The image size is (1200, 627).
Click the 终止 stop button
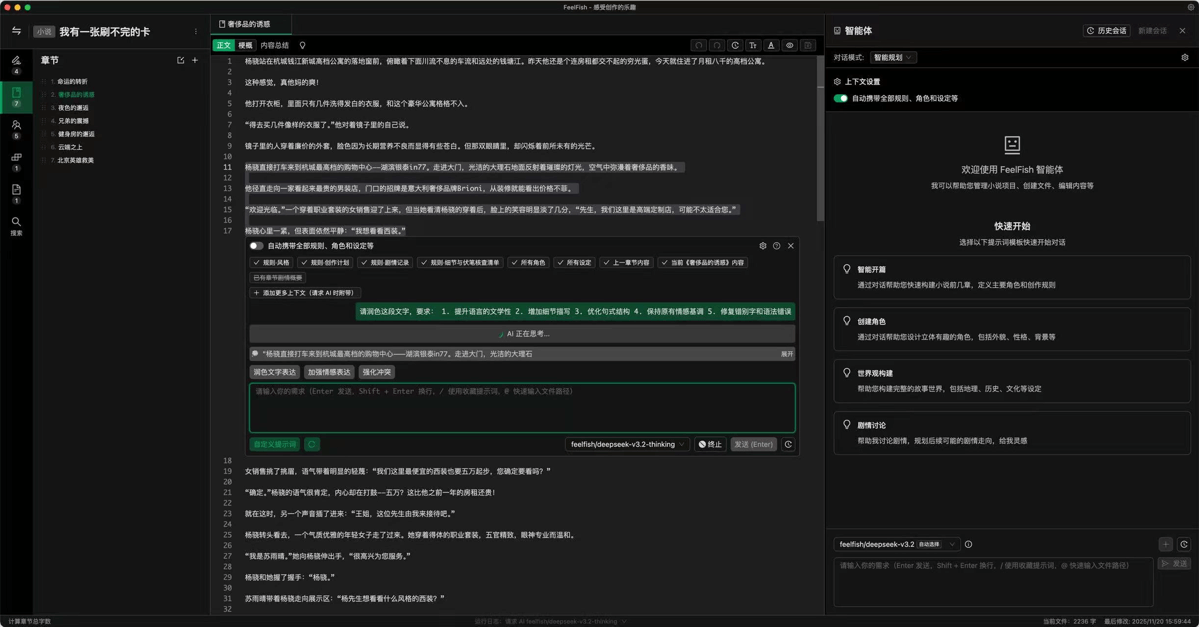coord(710,444)
